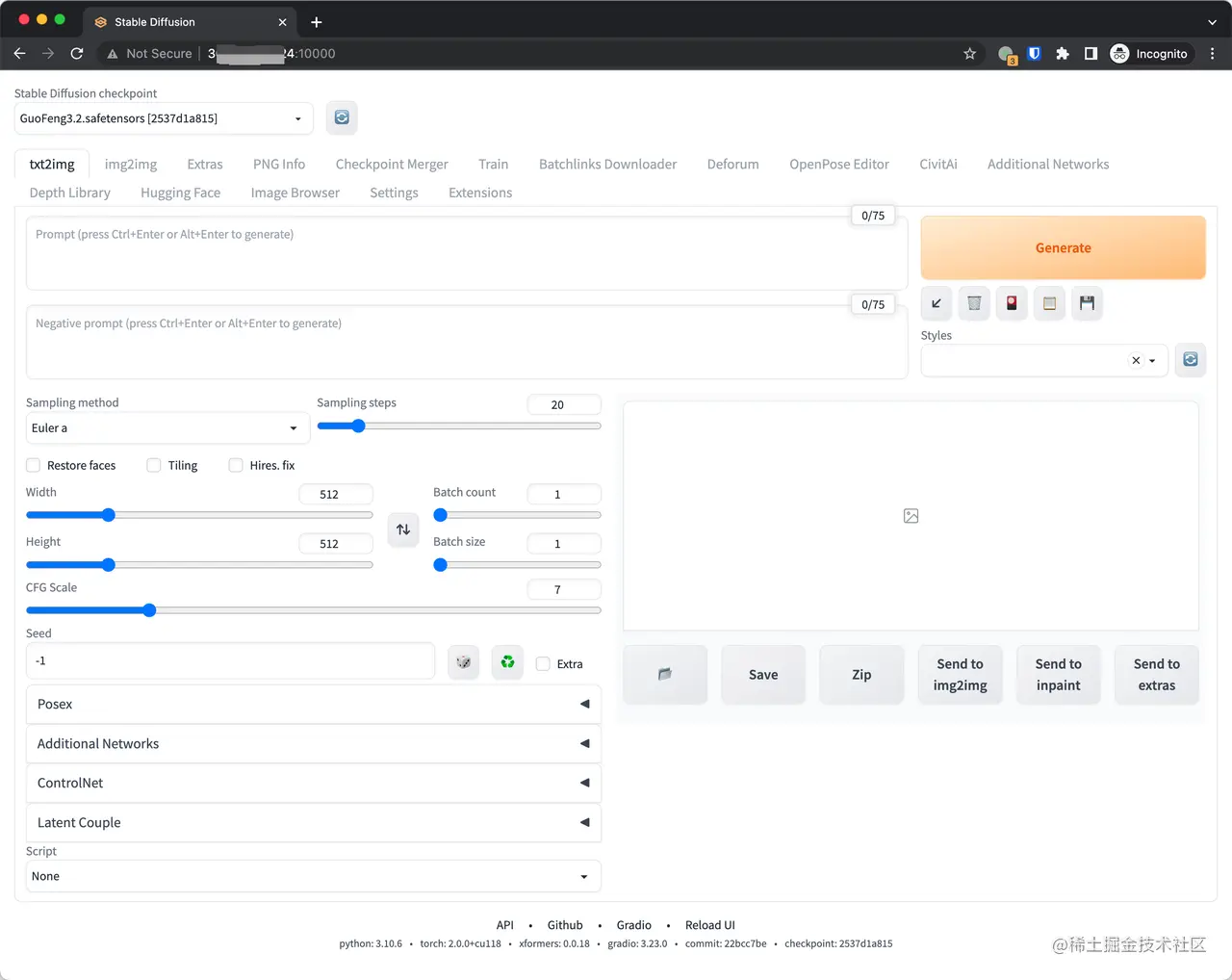Viewport: 1232px width, 980px height.
Task: Open the Sampling method dropdown
Action: coord(167,428)
